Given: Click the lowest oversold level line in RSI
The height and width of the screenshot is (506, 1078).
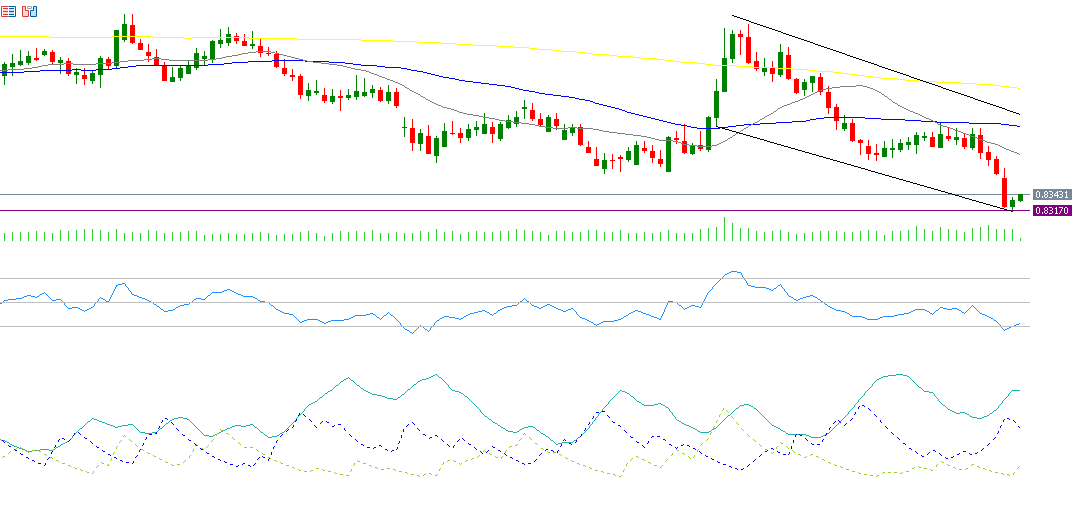Looking at the screenshot, I should click(x=200, y=326).
